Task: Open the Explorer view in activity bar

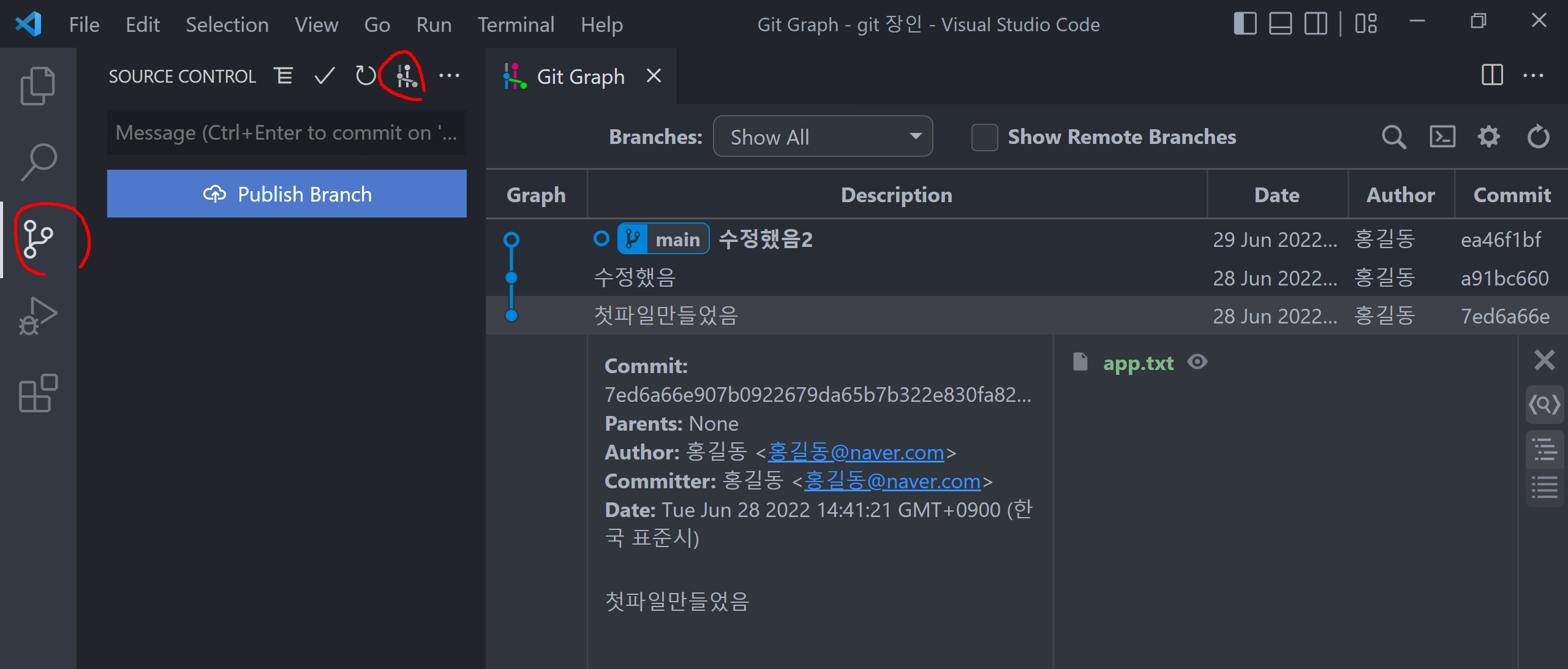Action: 38,86
